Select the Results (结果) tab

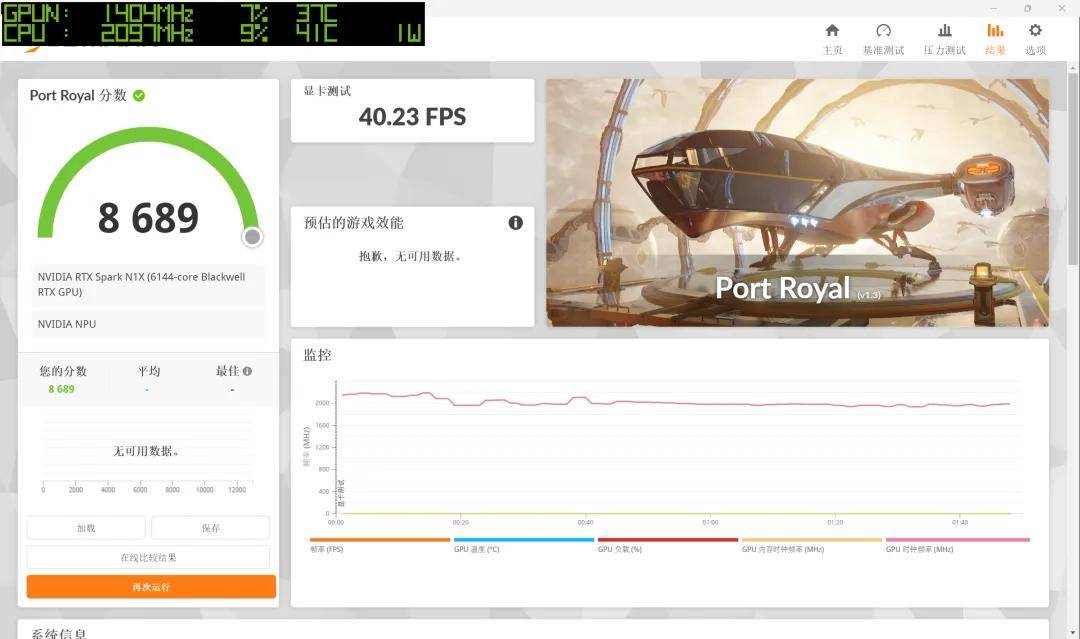[x=995, y=39]
